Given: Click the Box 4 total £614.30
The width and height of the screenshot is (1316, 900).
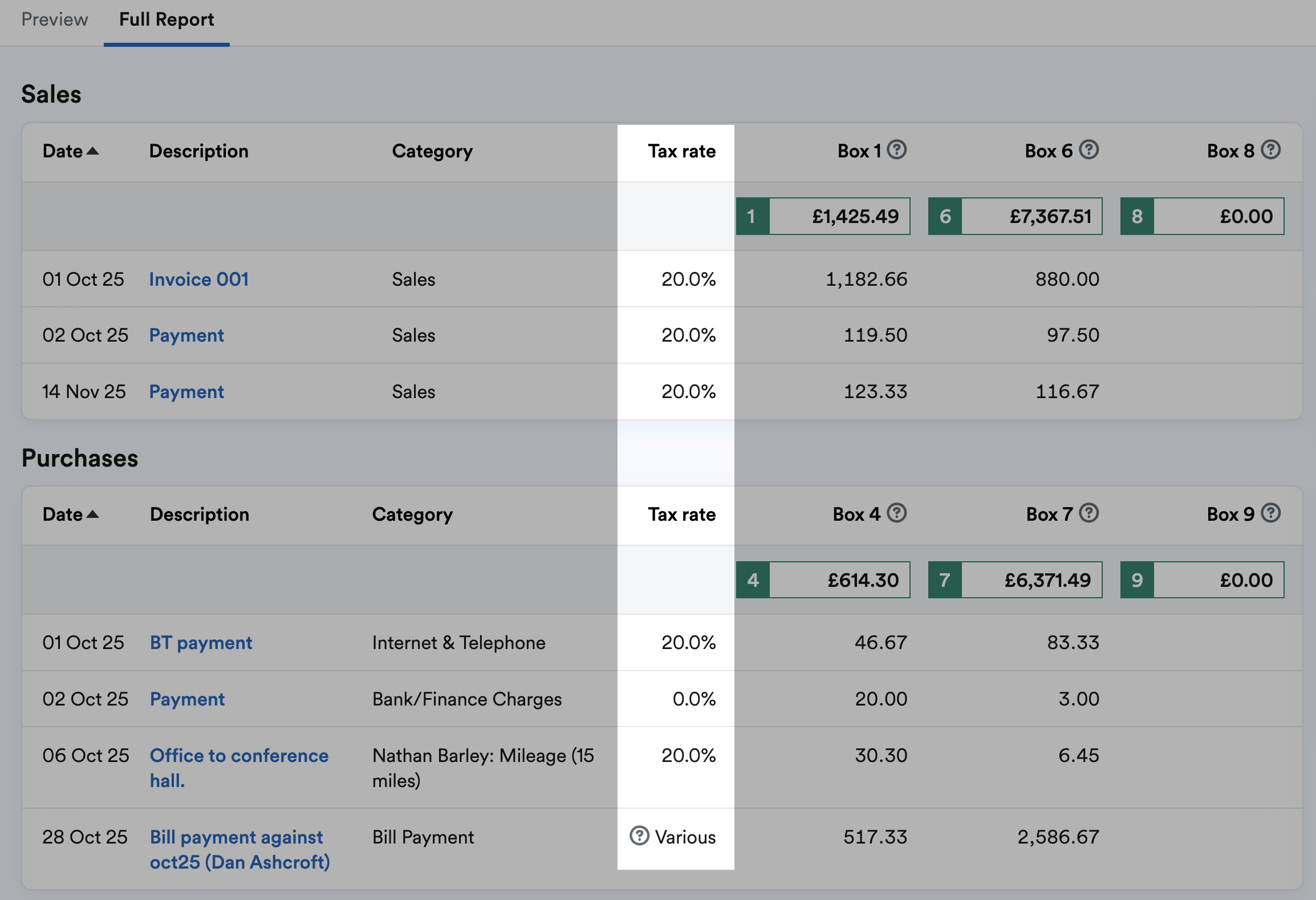Looking at the screenshot, I should pyautogui.click(x=823, y=579).
